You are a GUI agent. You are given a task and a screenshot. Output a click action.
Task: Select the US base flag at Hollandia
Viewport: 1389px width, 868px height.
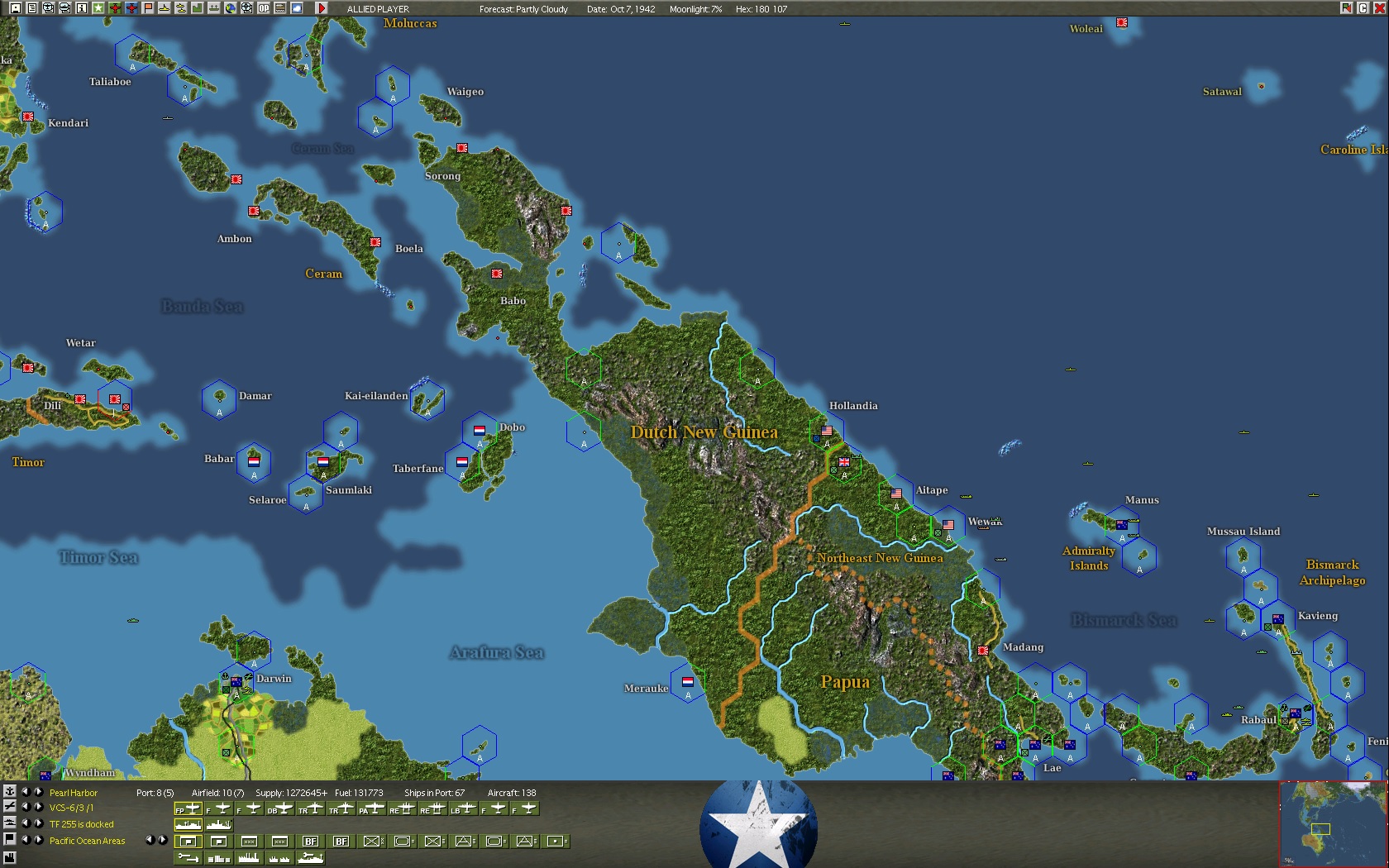click(827, 431)
